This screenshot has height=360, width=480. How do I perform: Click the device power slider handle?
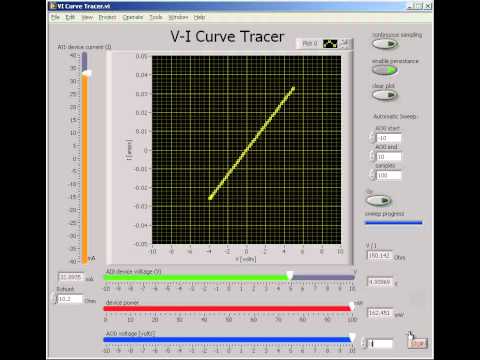pyautogui.click(x=351, y=307)
